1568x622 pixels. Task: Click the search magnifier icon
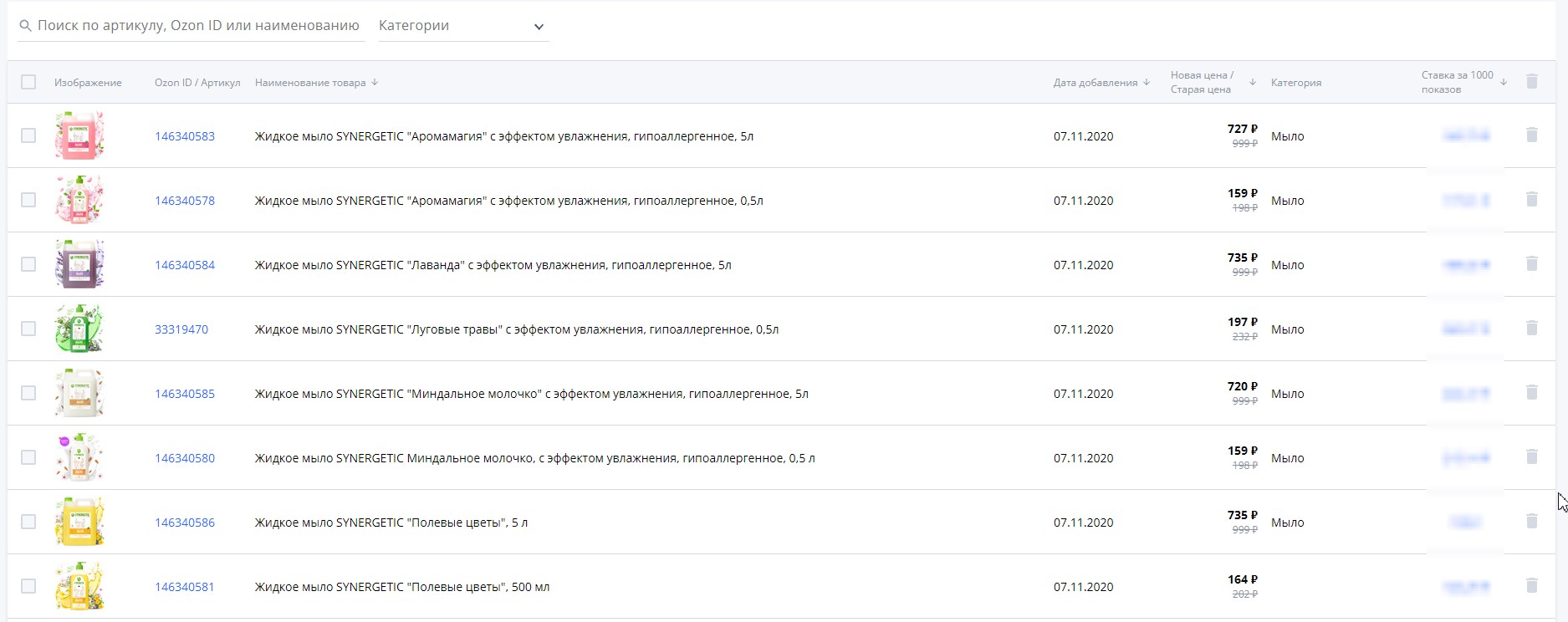25,26
